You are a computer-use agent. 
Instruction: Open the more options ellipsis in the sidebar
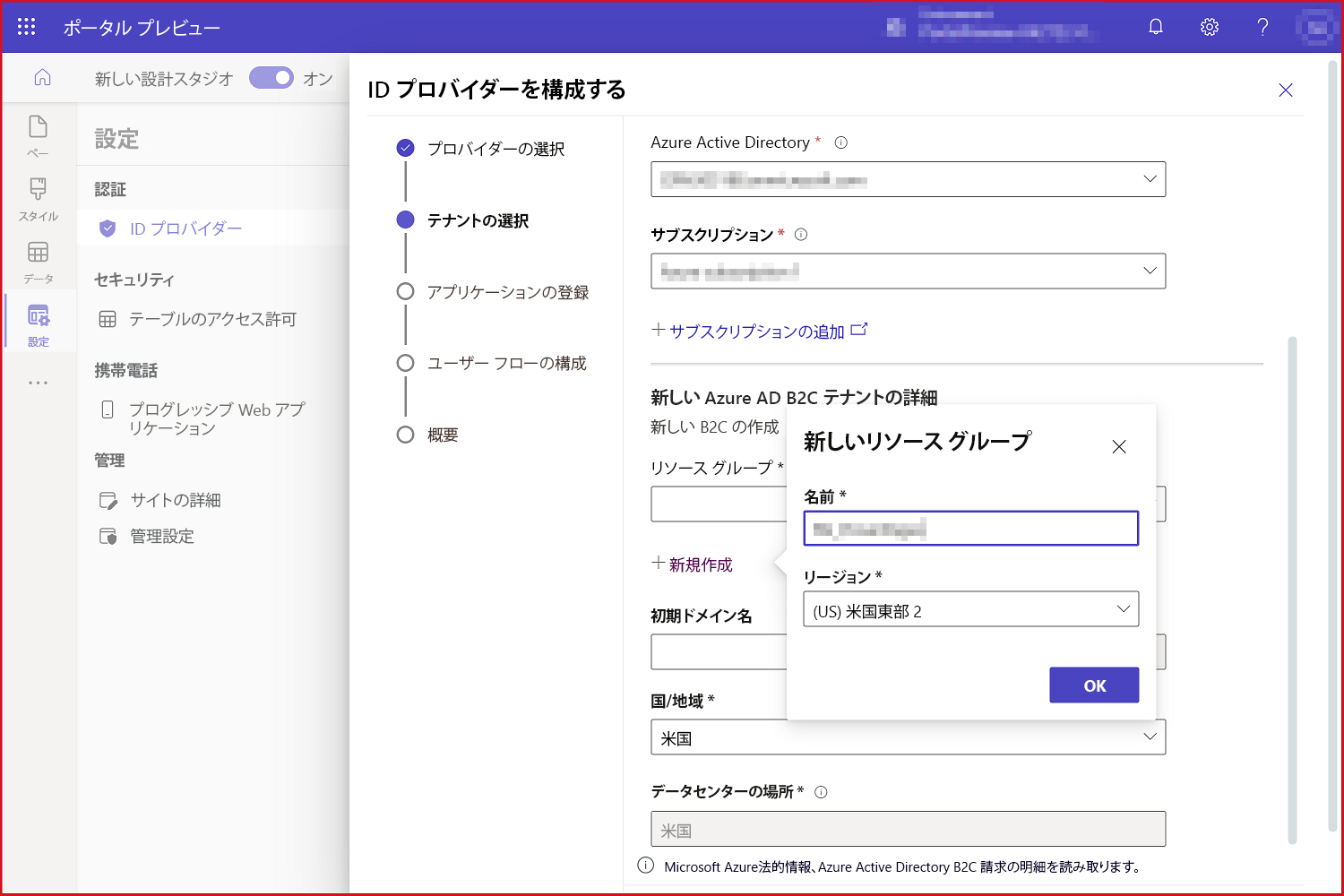[38, 383]
